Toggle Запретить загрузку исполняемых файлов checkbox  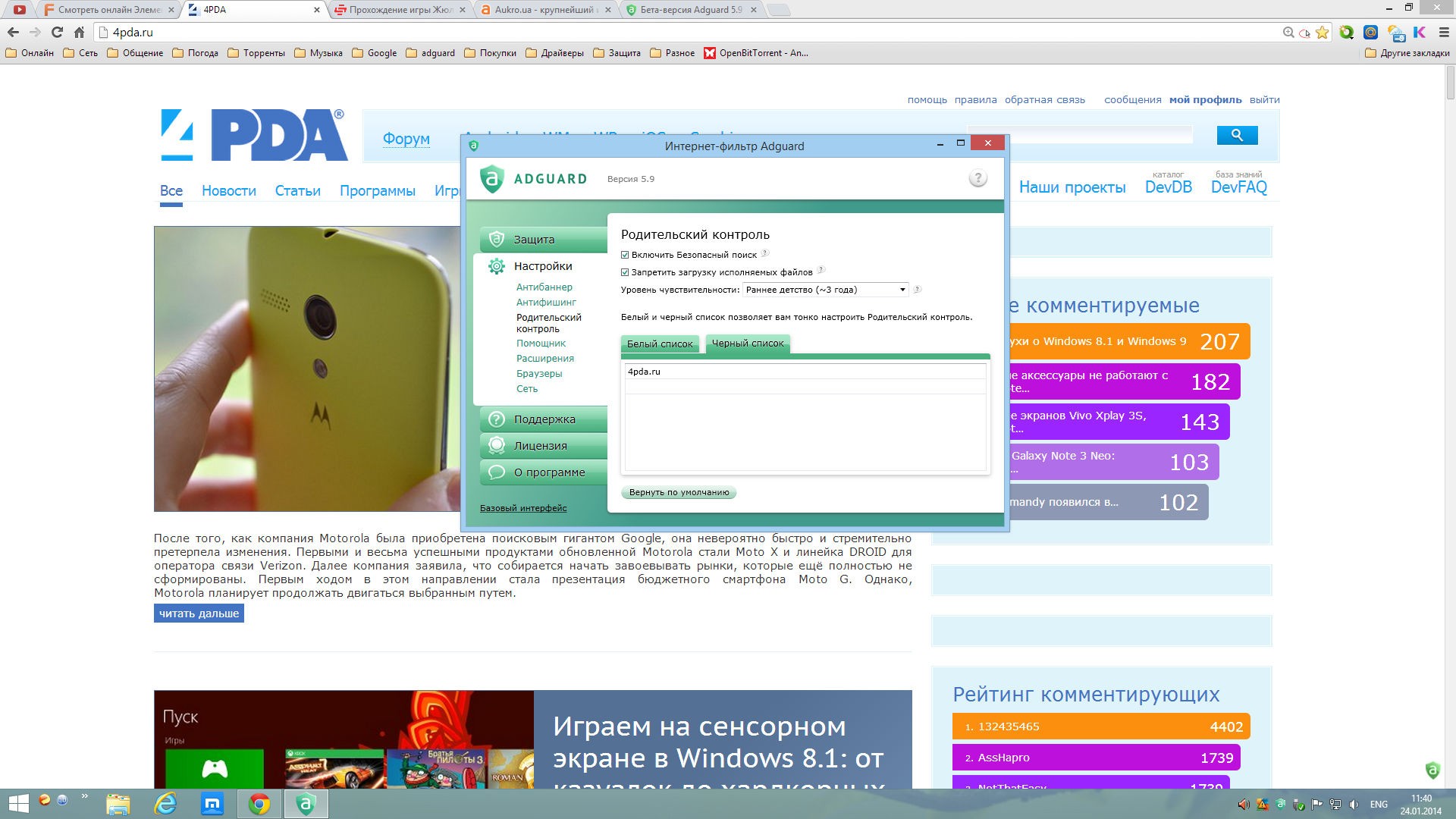point(625,272)
